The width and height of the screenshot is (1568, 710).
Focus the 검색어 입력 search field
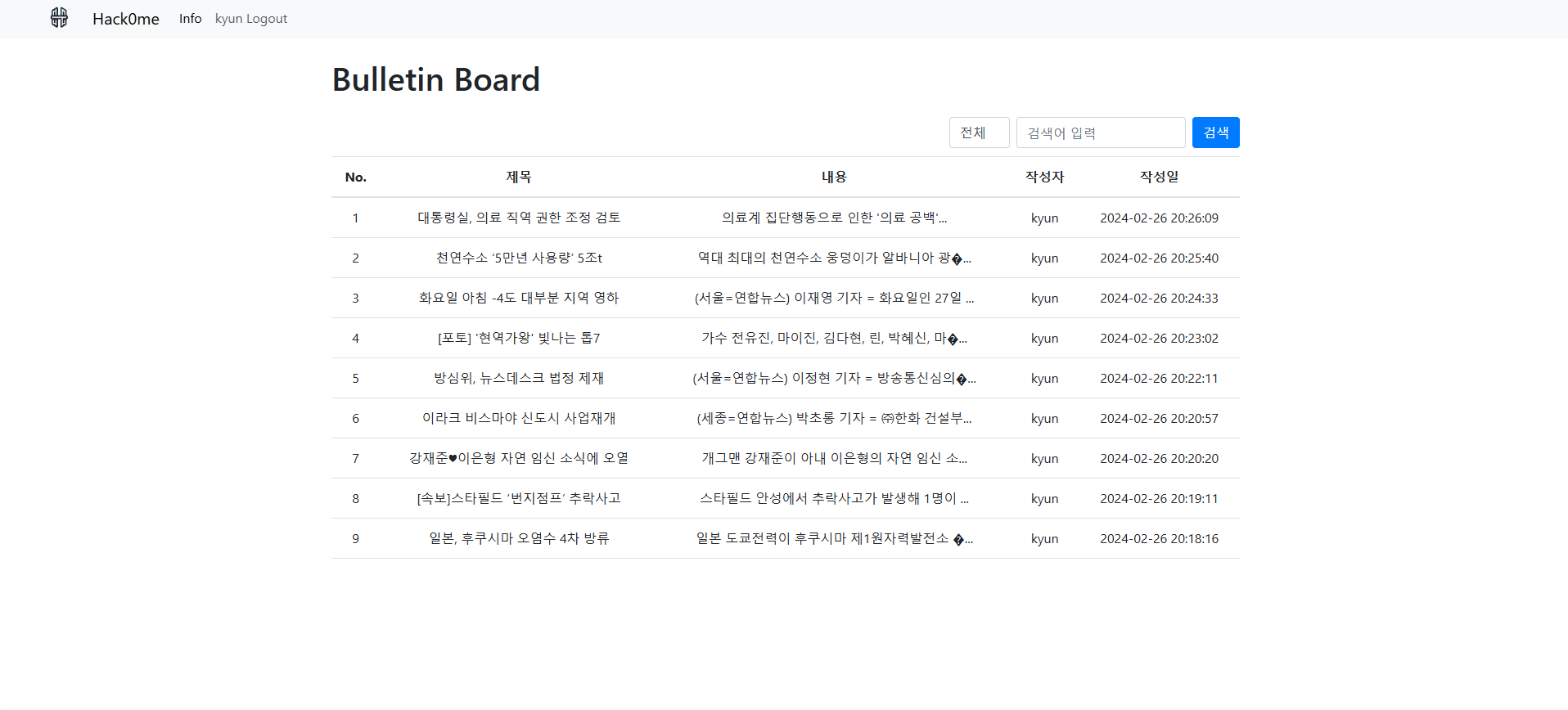1100,133
